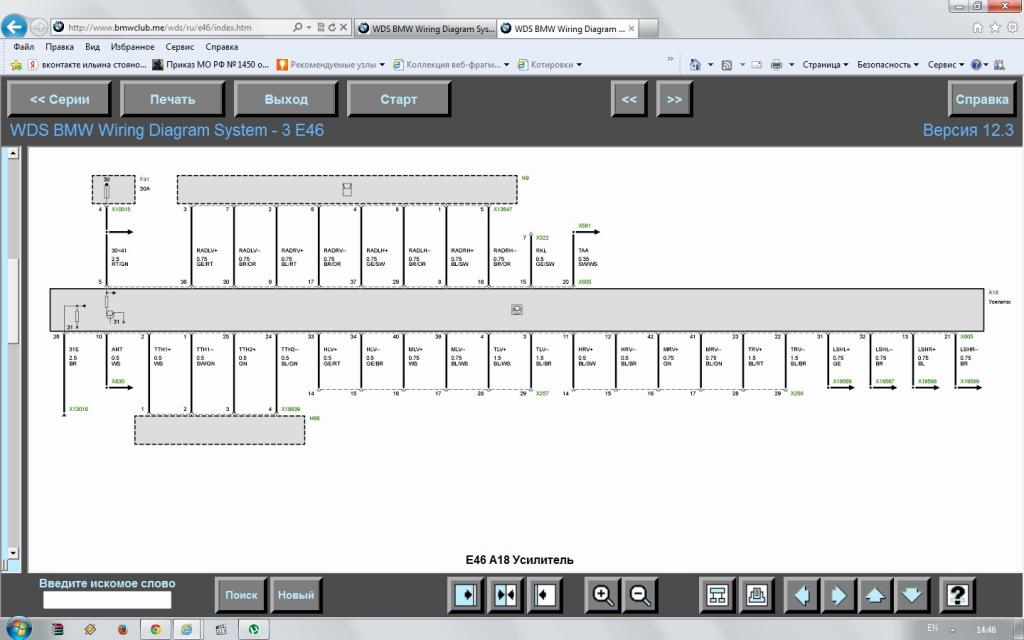Click the home icon in command bar
1024x640 pixels.
[x=695, y=65]
